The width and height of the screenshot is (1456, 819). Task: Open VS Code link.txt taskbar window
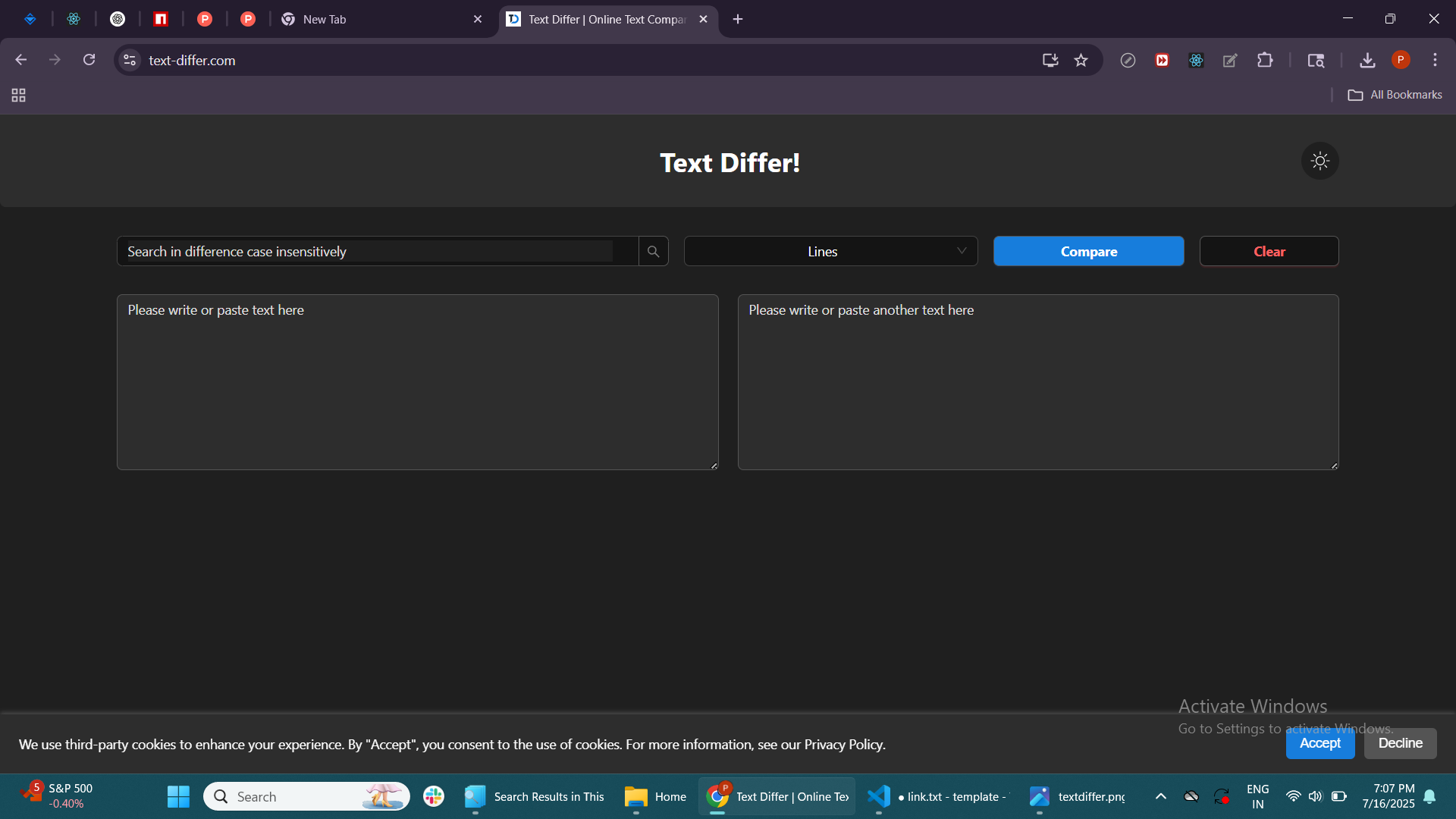tap(938, 796)
